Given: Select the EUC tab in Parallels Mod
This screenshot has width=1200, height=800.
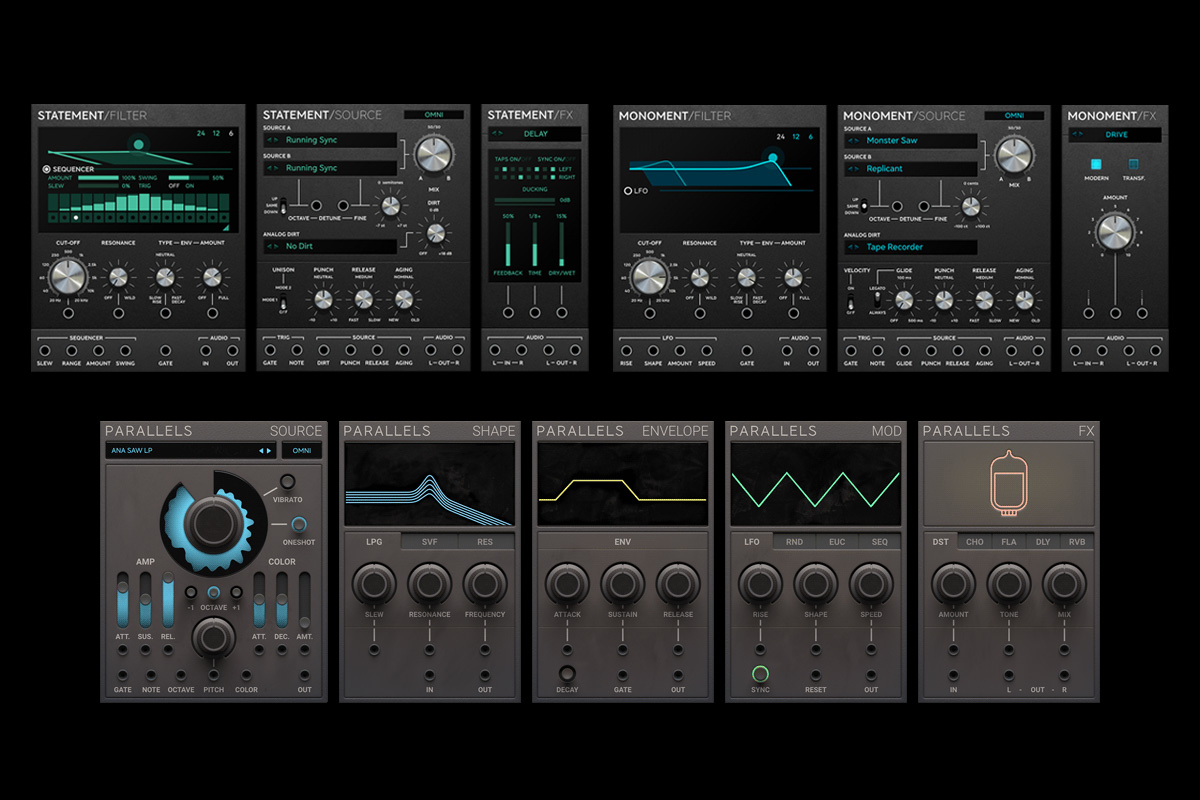Looking at the screenshot, I should click(837, 542).
